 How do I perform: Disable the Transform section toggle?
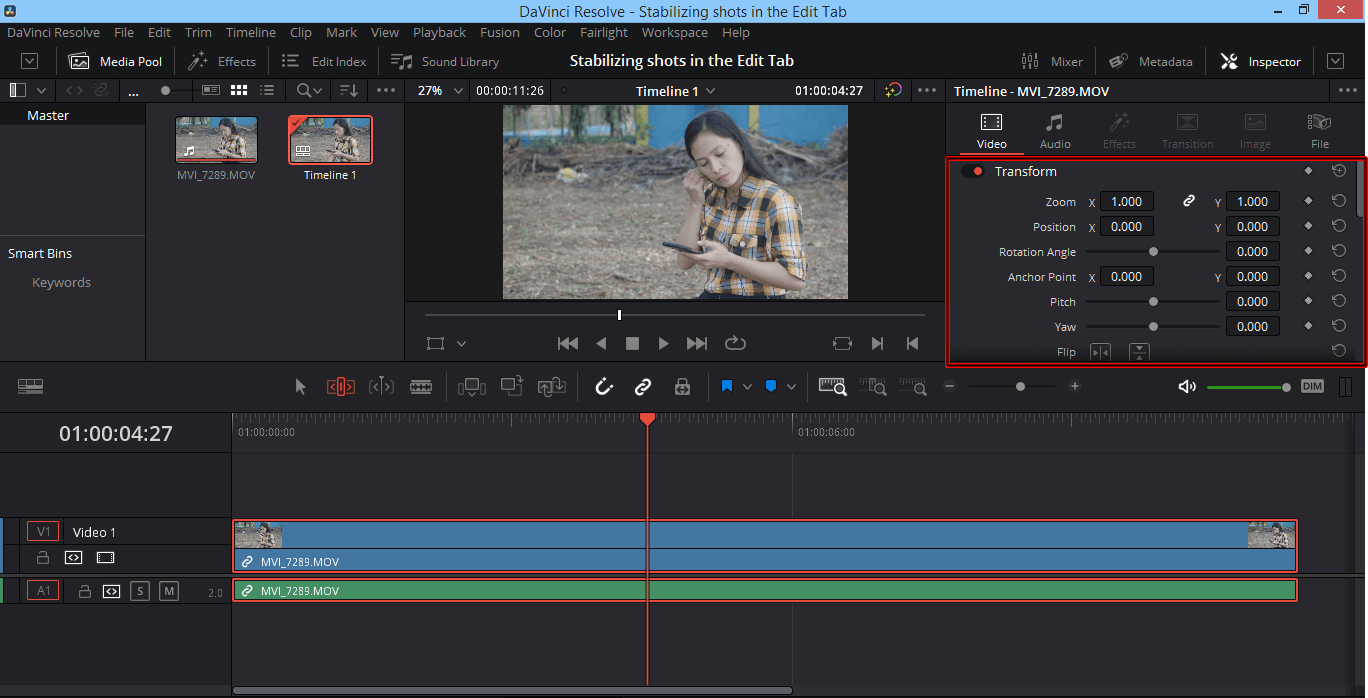(972, 171)
